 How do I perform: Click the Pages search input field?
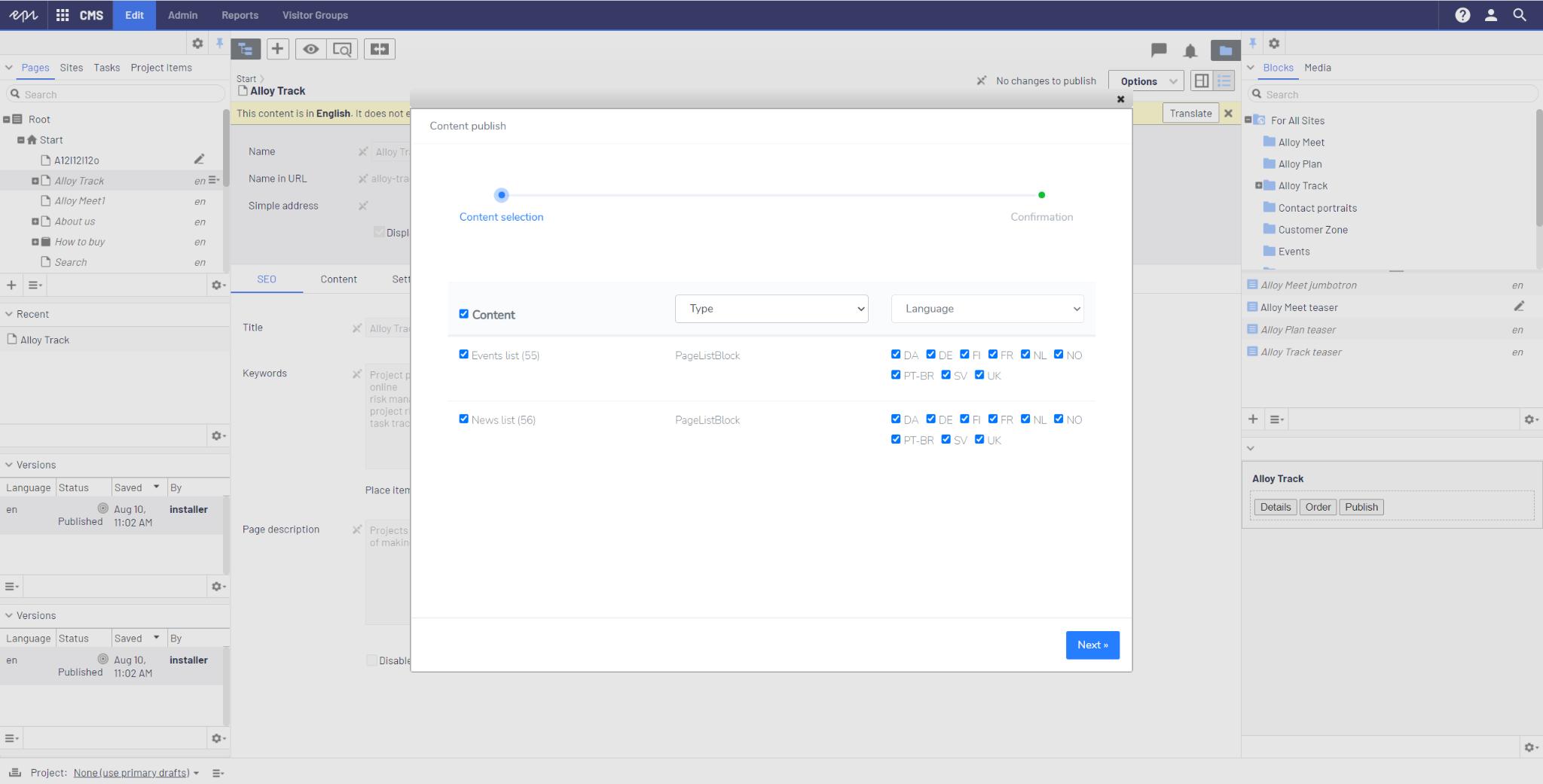point(116,94)
